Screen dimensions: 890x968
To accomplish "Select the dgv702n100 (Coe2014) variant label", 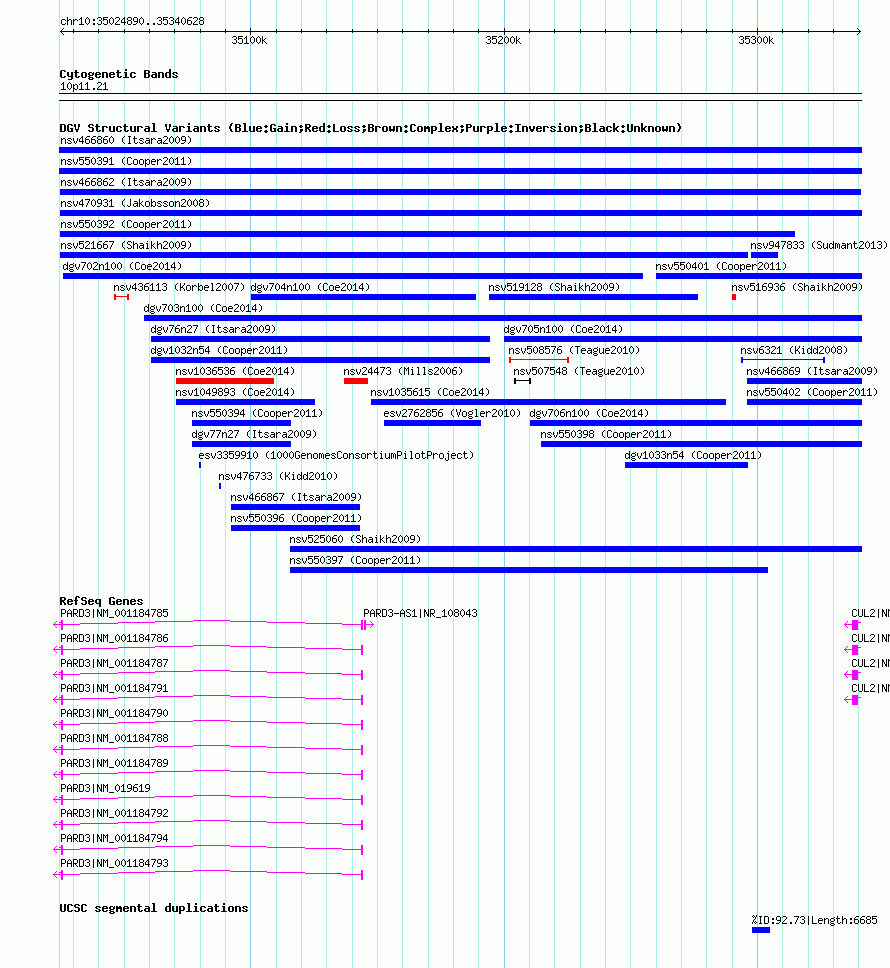I will (122, 266).
